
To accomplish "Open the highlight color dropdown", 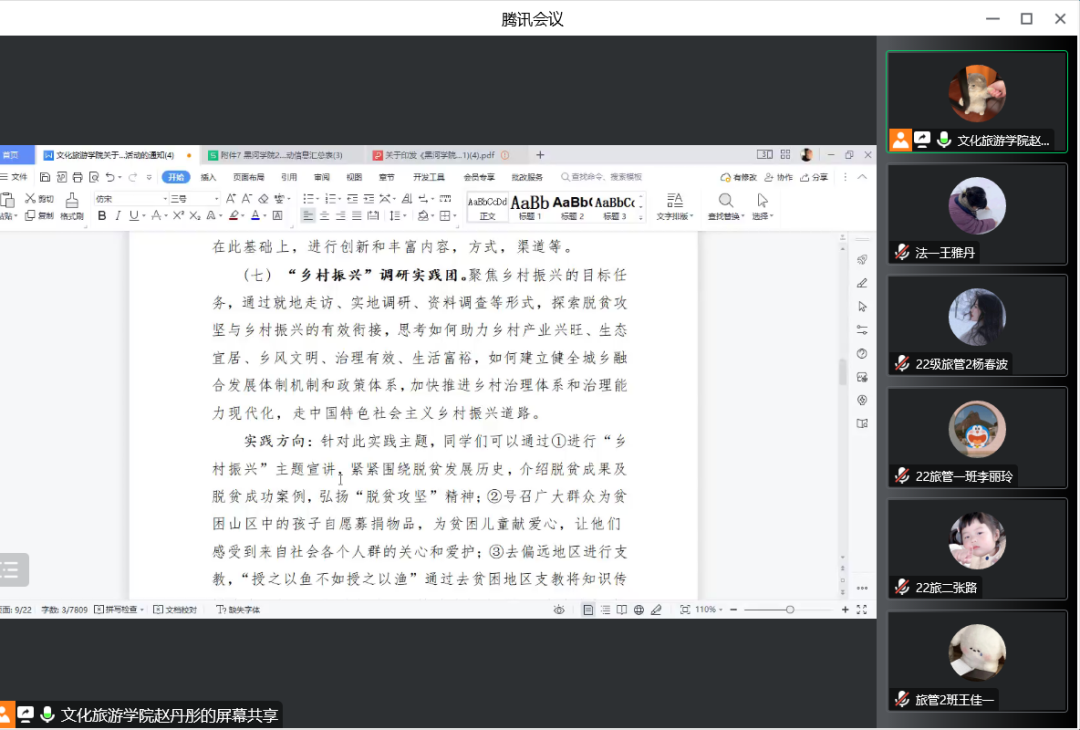I will point(242,216).
